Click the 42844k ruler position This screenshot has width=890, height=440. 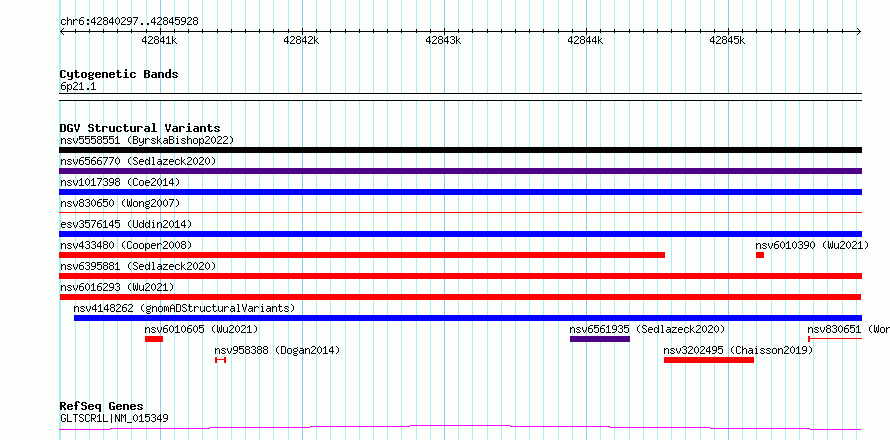click(585, 40)
